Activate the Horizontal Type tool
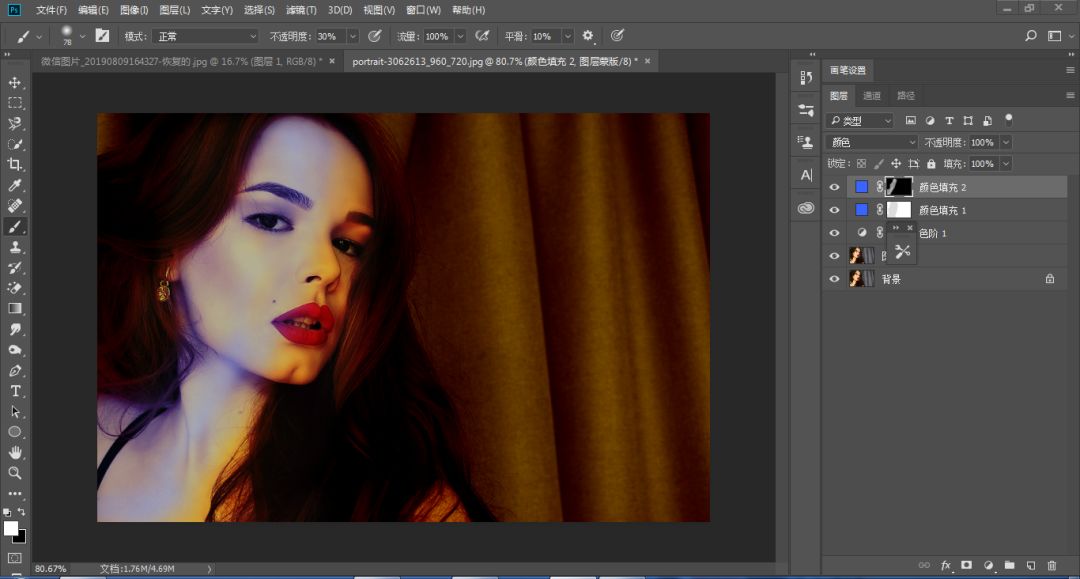The width and height of the screenshot is (1080, 579). pyautogui.click(x=15, y=390)
